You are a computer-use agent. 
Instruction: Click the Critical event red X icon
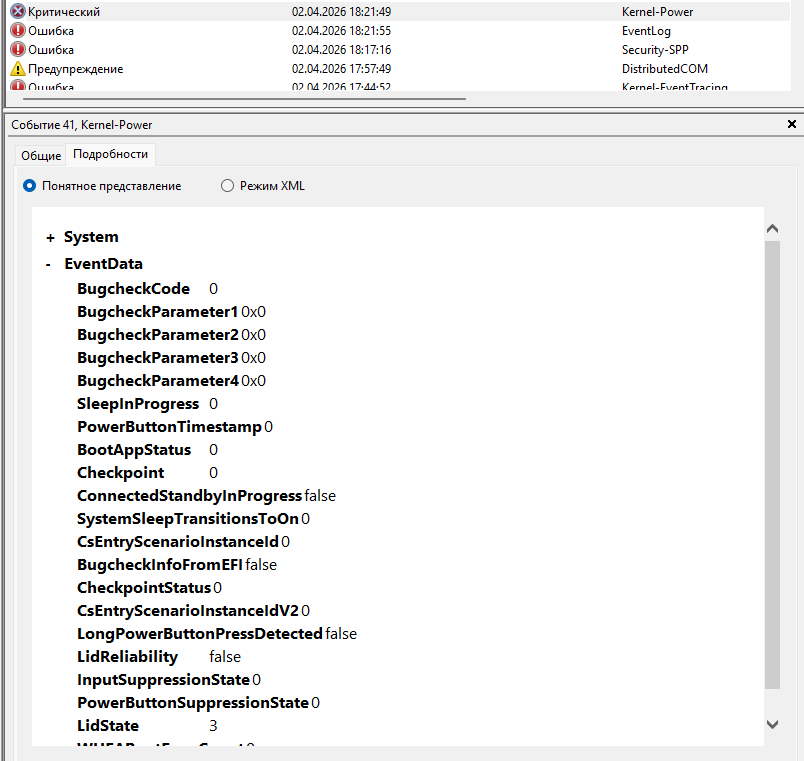click(x=17, y=11)
